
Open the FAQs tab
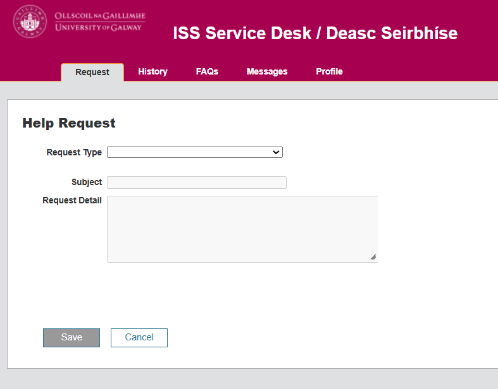207,71
